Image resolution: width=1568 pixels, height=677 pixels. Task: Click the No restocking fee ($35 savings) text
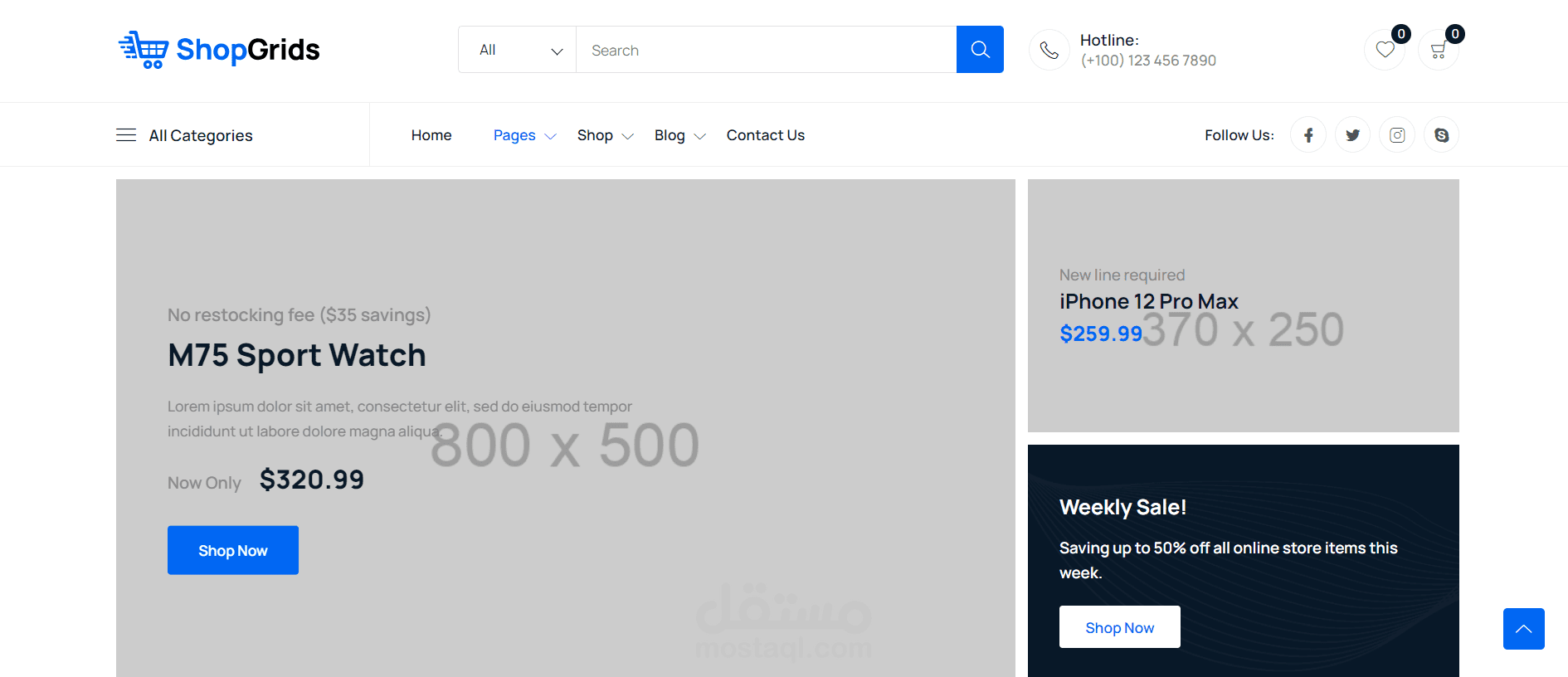point(299,315)
